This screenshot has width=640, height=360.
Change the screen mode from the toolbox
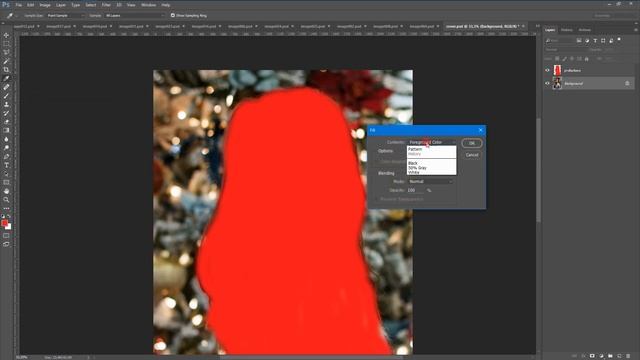(6, 244)
